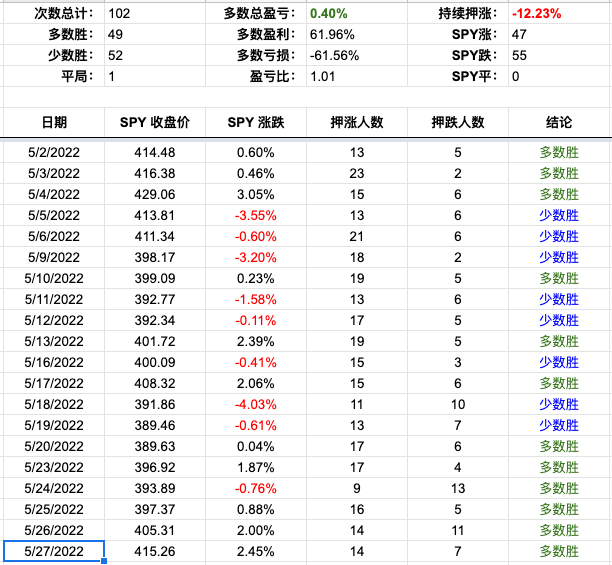Click the 日期 column header
This screenshot has width=612, height=565.
(54, 122)
